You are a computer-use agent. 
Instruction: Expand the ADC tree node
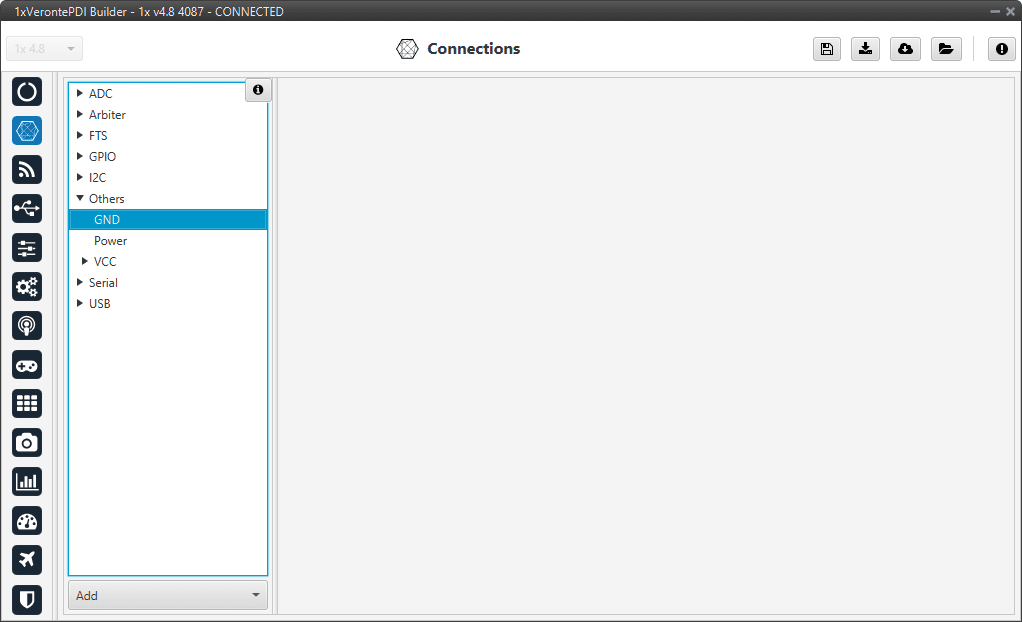(x=80, y=93)
